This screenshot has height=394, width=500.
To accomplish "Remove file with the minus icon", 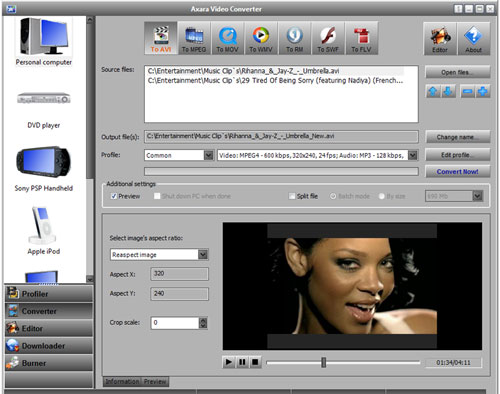I will click(468, 91).
